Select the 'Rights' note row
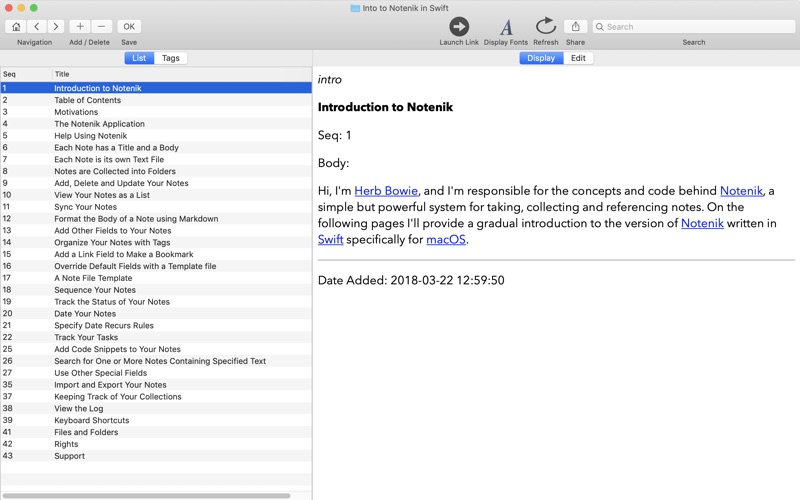Screen dimensions: 800x500 click(156, 444)
